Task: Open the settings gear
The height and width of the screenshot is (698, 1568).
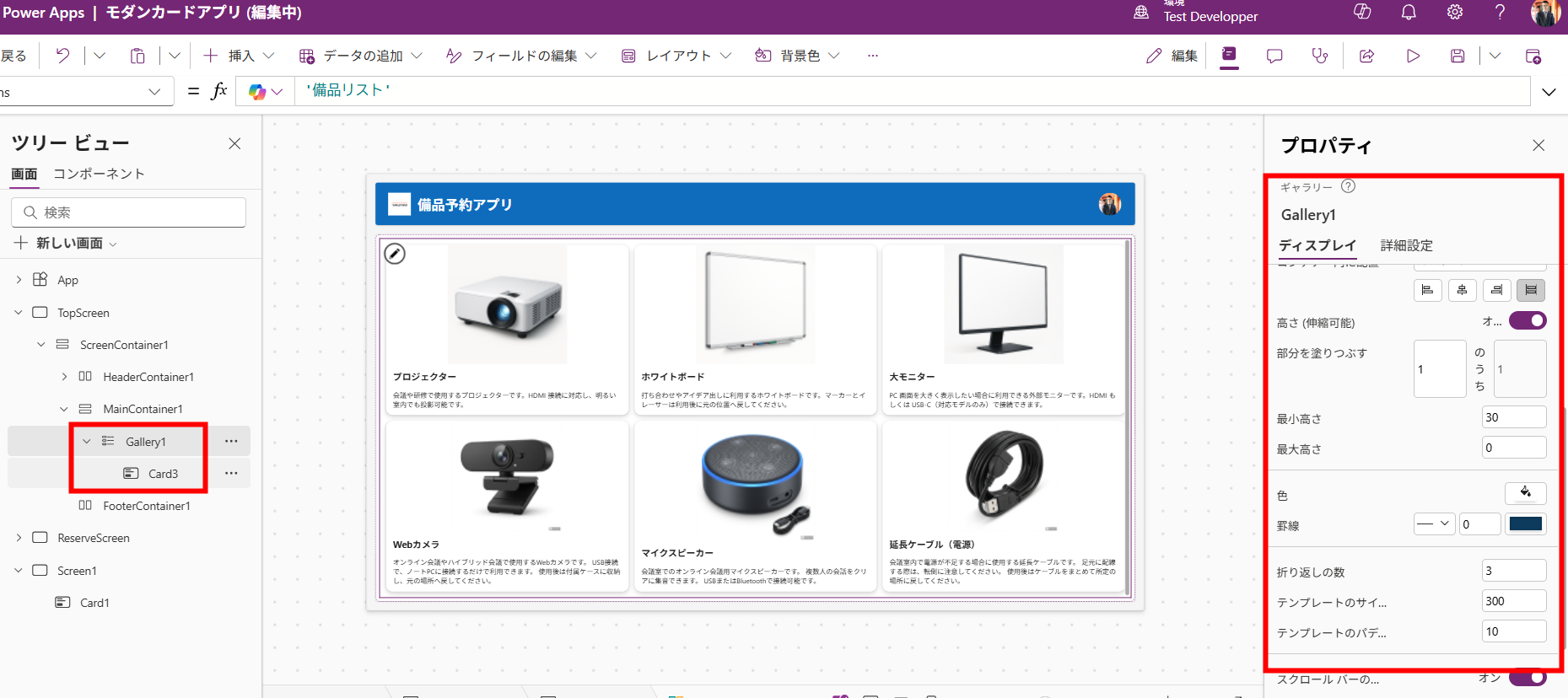Action: (1455, 12)
